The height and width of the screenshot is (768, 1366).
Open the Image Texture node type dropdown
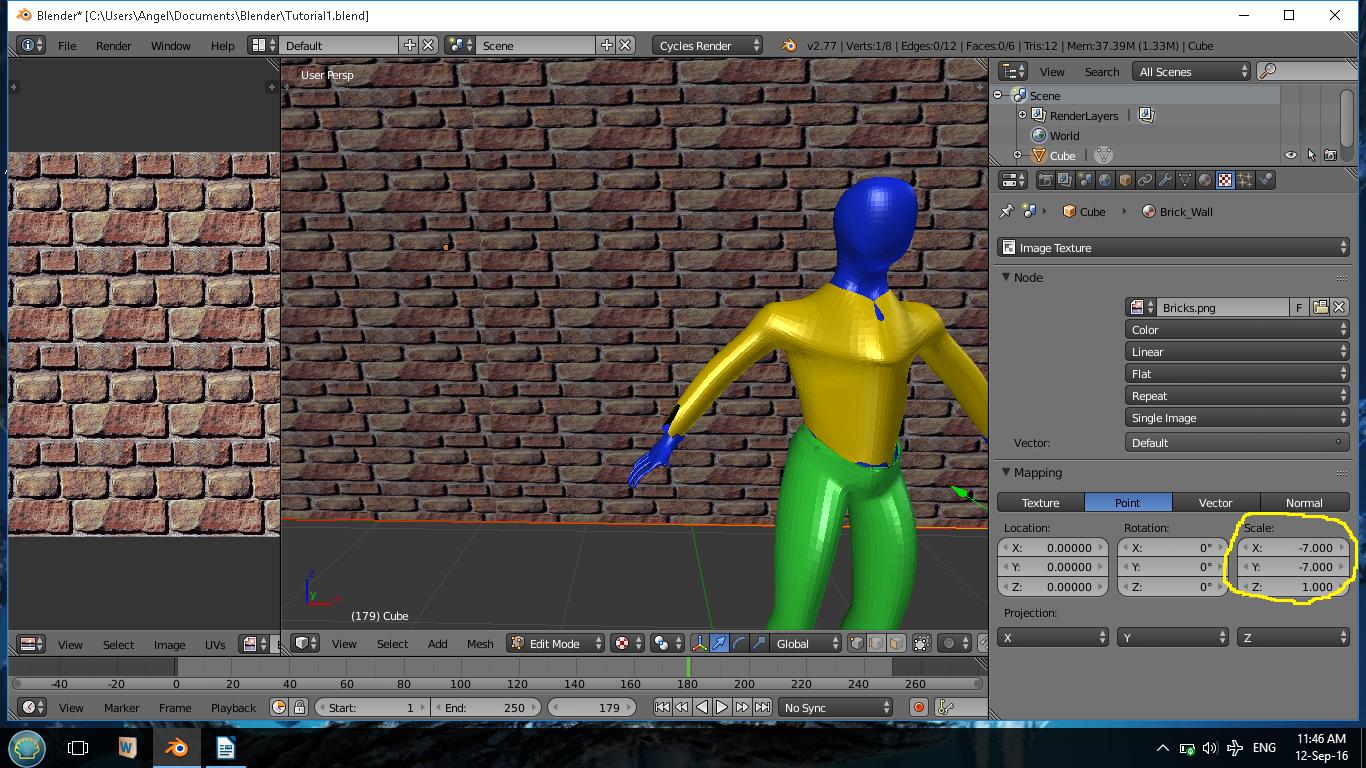point(1173,248)
